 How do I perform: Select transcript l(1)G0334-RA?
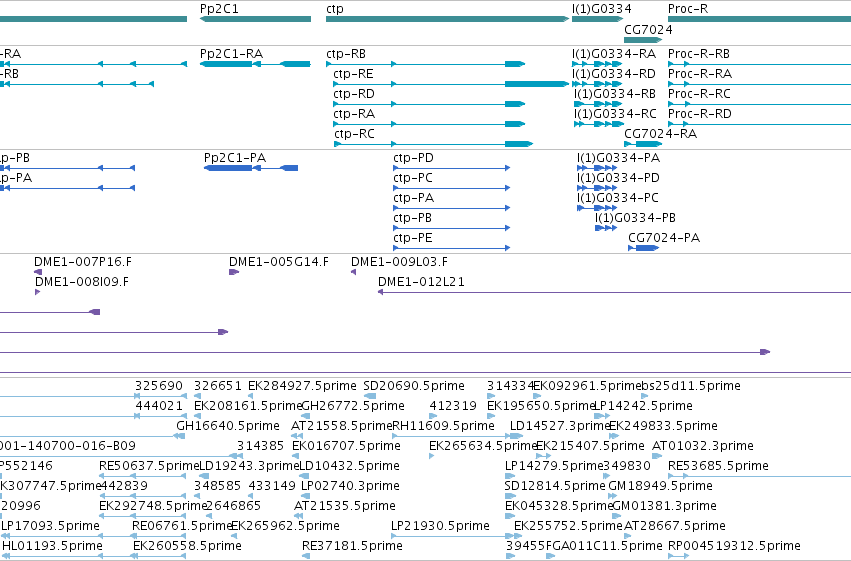614,54
